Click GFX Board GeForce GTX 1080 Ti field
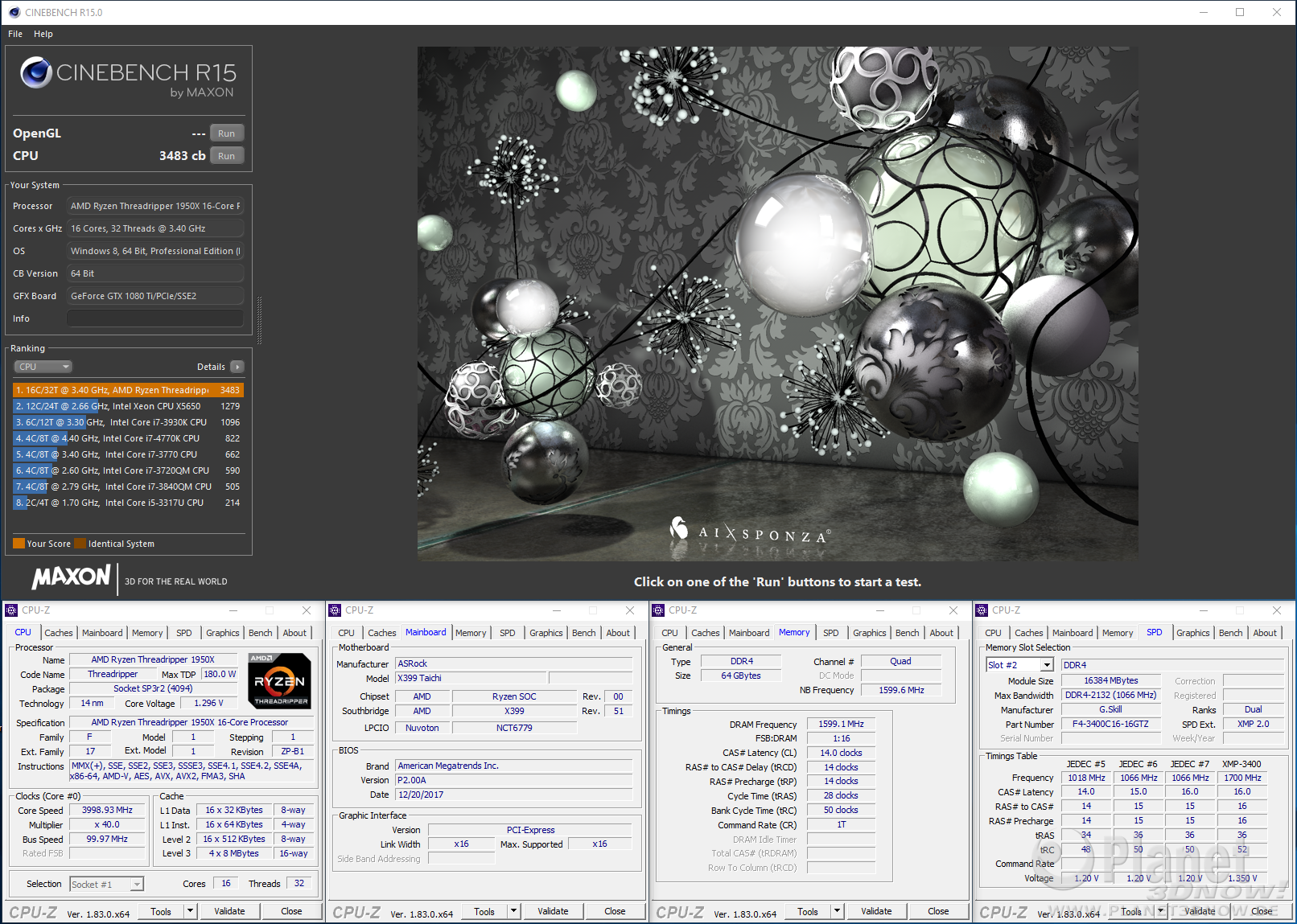The width and height of the screenshot is (1297, 924). pyautogui.click(x=155, y=296)
